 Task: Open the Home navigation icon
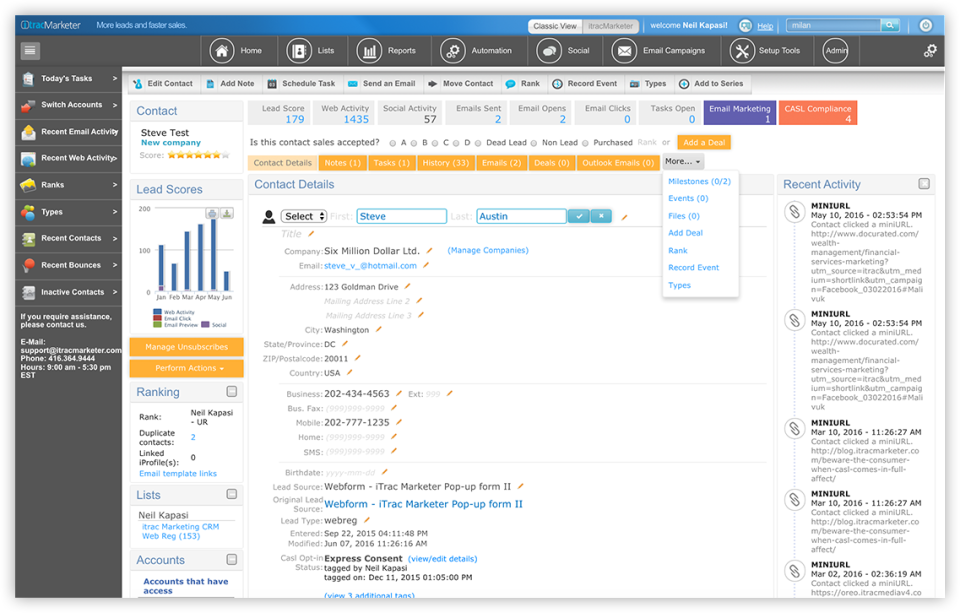click(x=222, y=51)
